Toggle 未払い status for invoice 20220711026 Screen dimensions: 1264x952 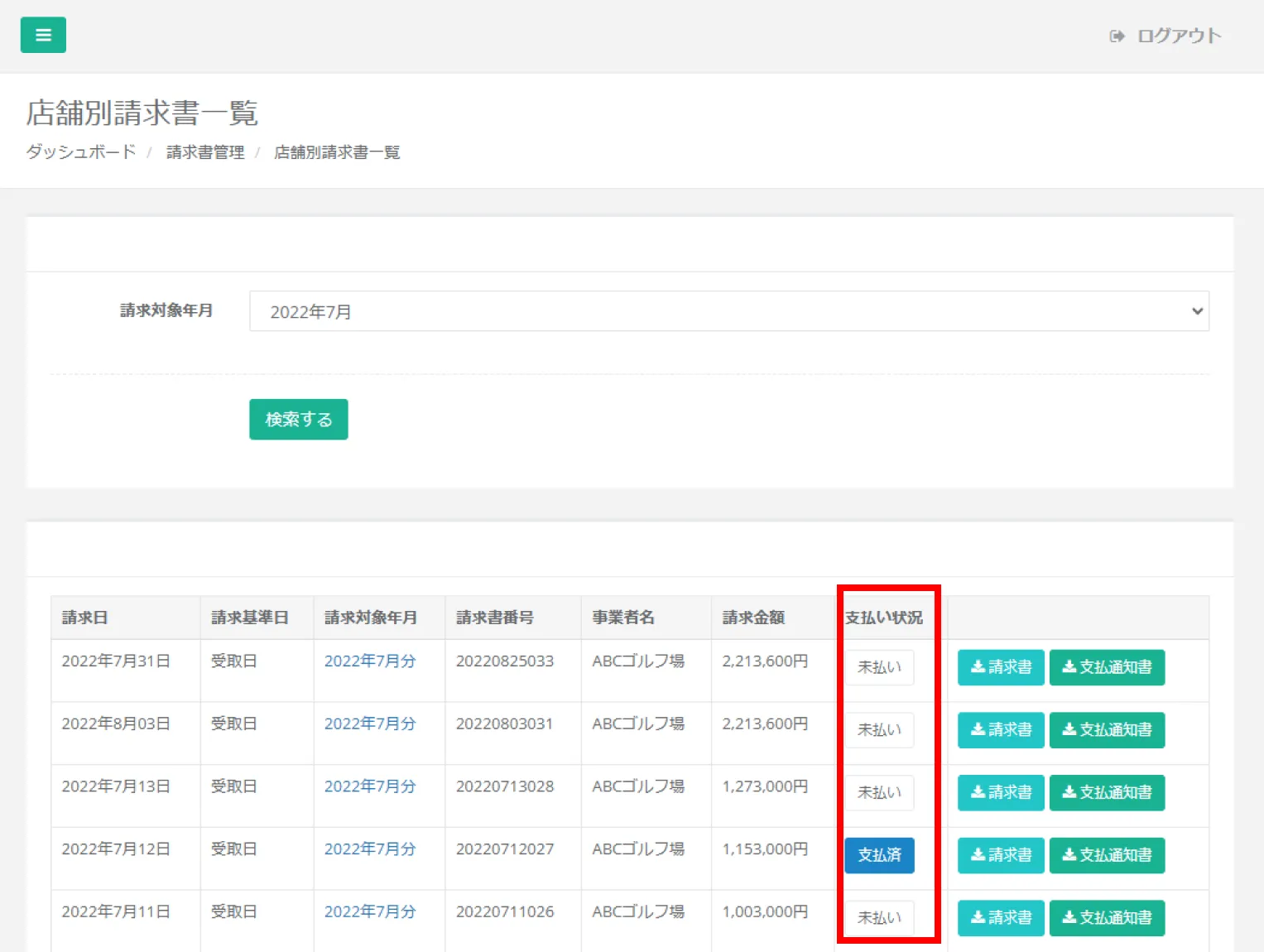(879, 918)
